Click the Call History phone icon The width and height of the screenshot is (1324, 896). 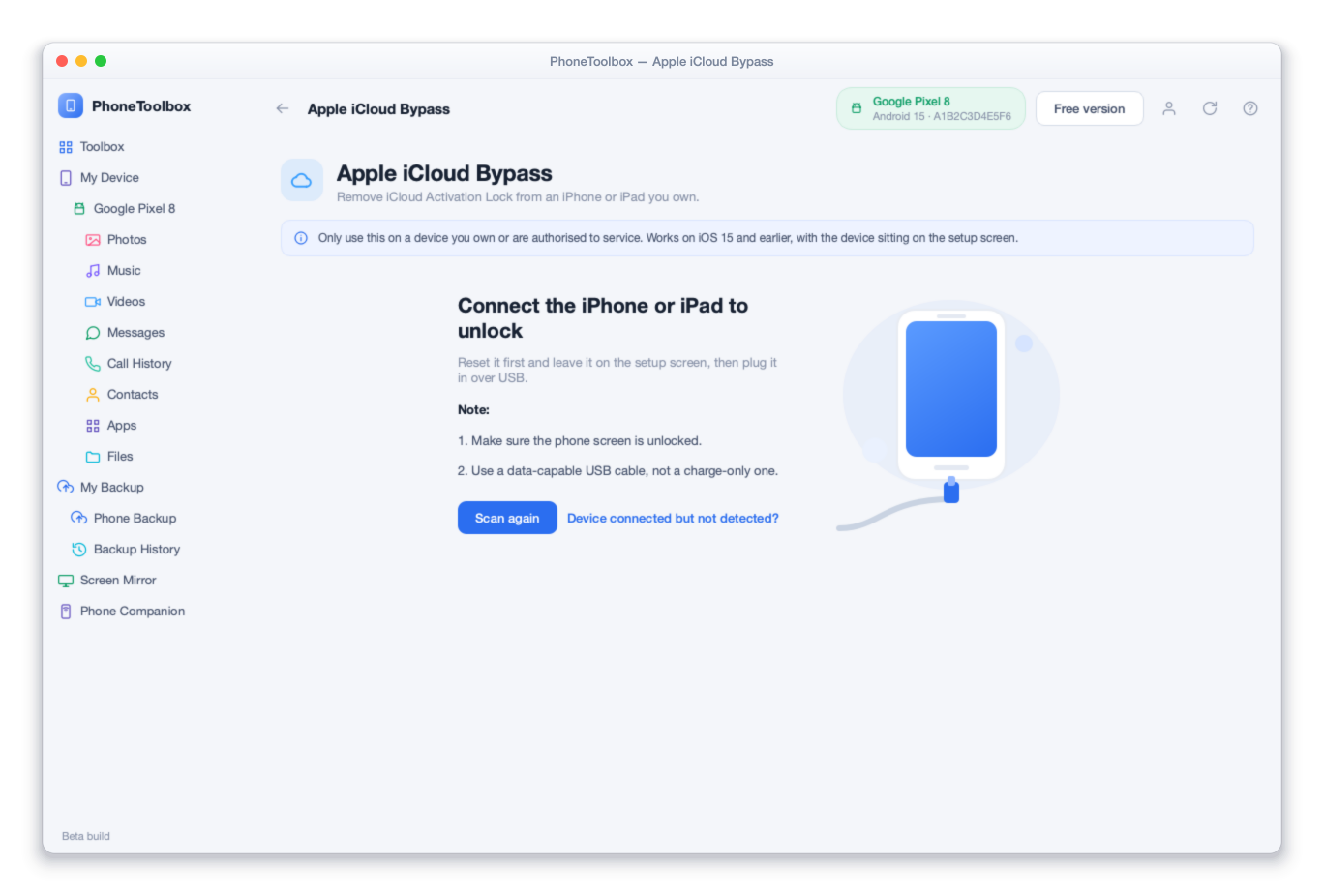[93, 364]
